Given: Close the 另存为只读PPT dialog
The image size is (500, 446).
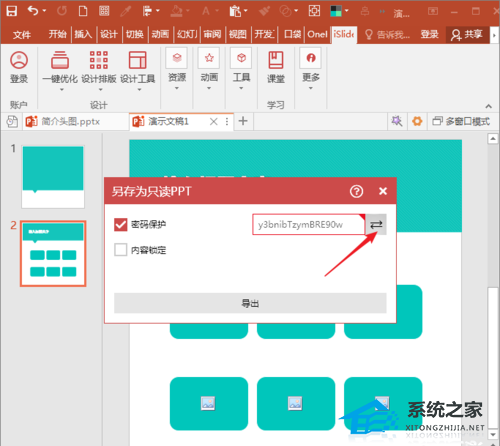Looking at the screenshot, I should (x=383, y=191).
